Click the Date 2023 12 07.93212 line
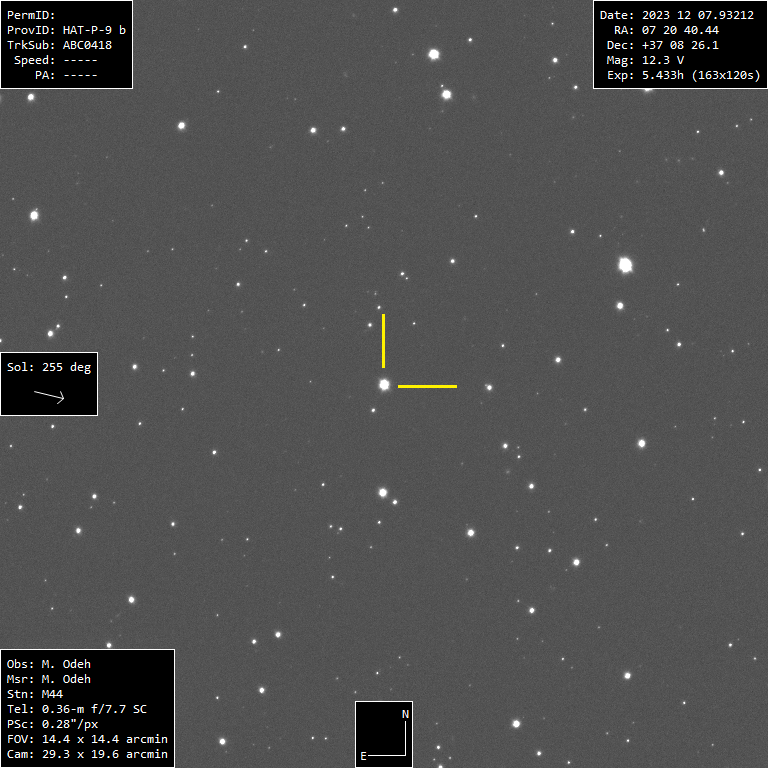The height and width of the screenshot is (768, 768). coord(676,15)
